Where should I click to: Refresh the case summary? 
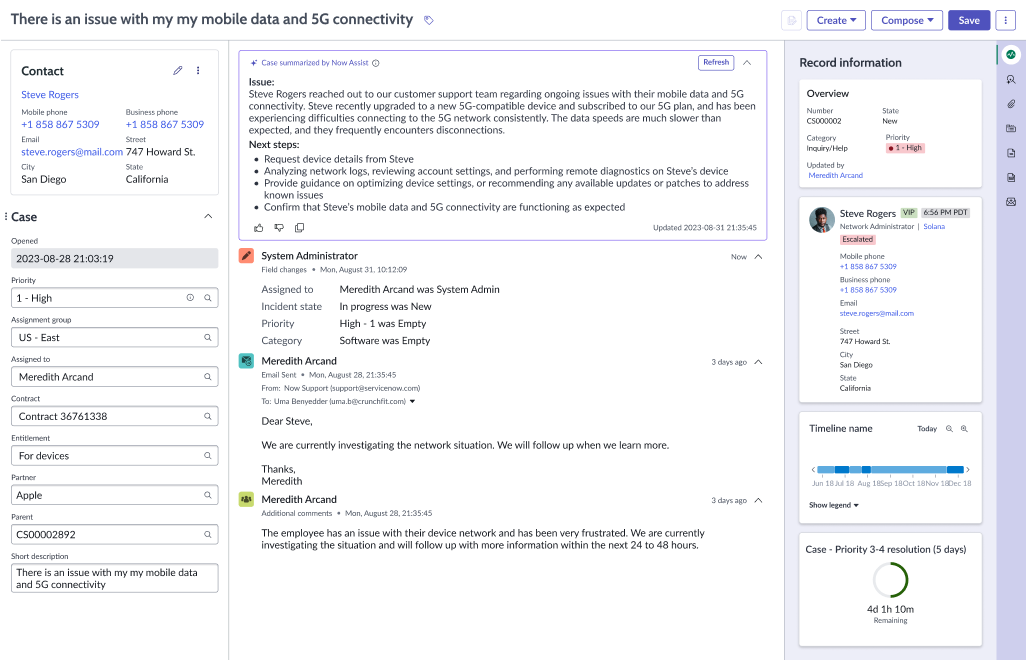[x=716, y=63]
